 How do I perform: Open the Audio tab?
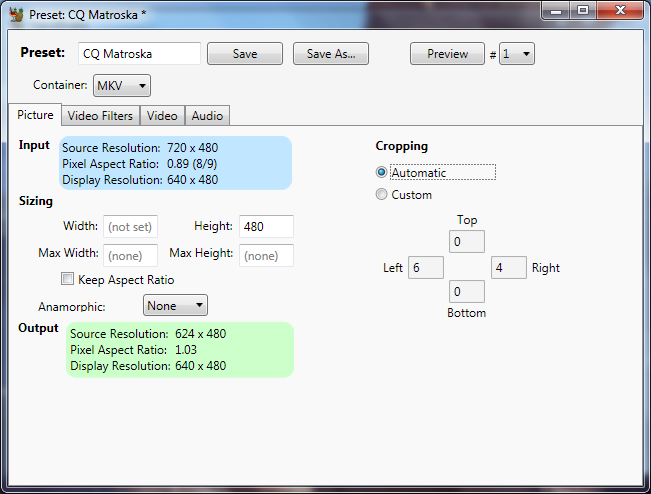(208, 116)
